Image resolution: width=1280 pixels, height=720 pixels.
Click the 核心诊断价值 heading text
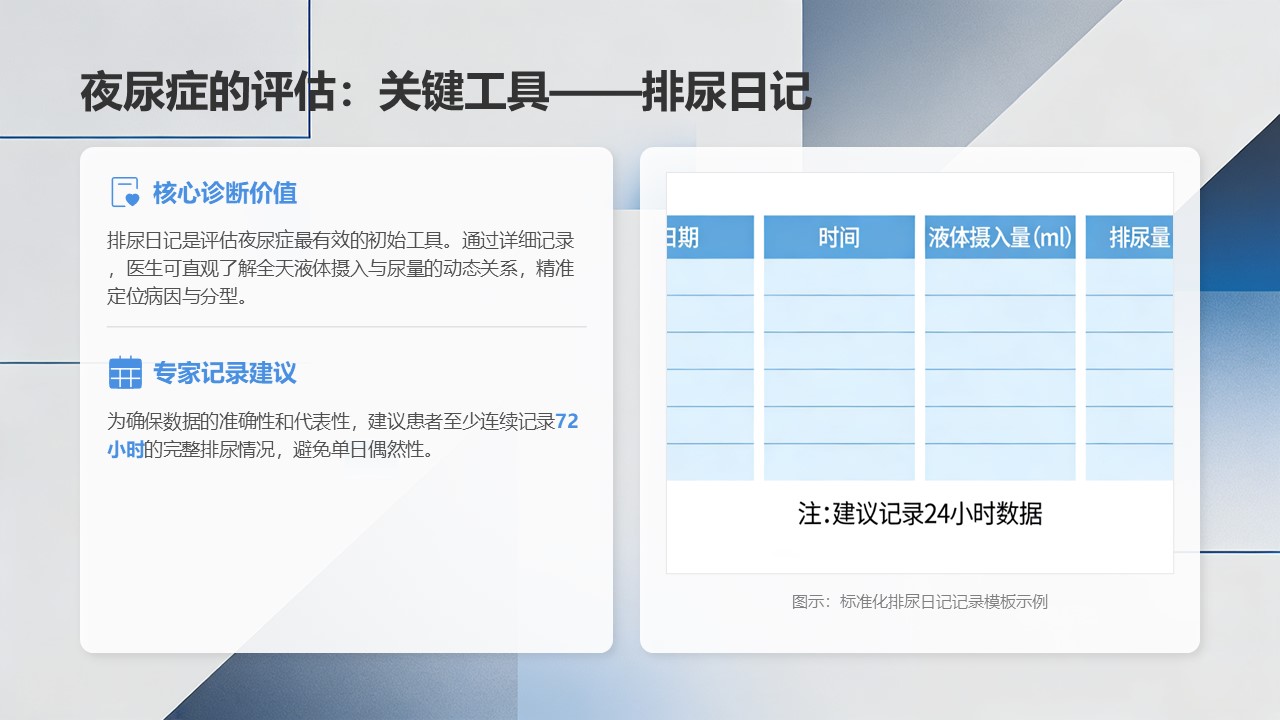pos(224,193)
